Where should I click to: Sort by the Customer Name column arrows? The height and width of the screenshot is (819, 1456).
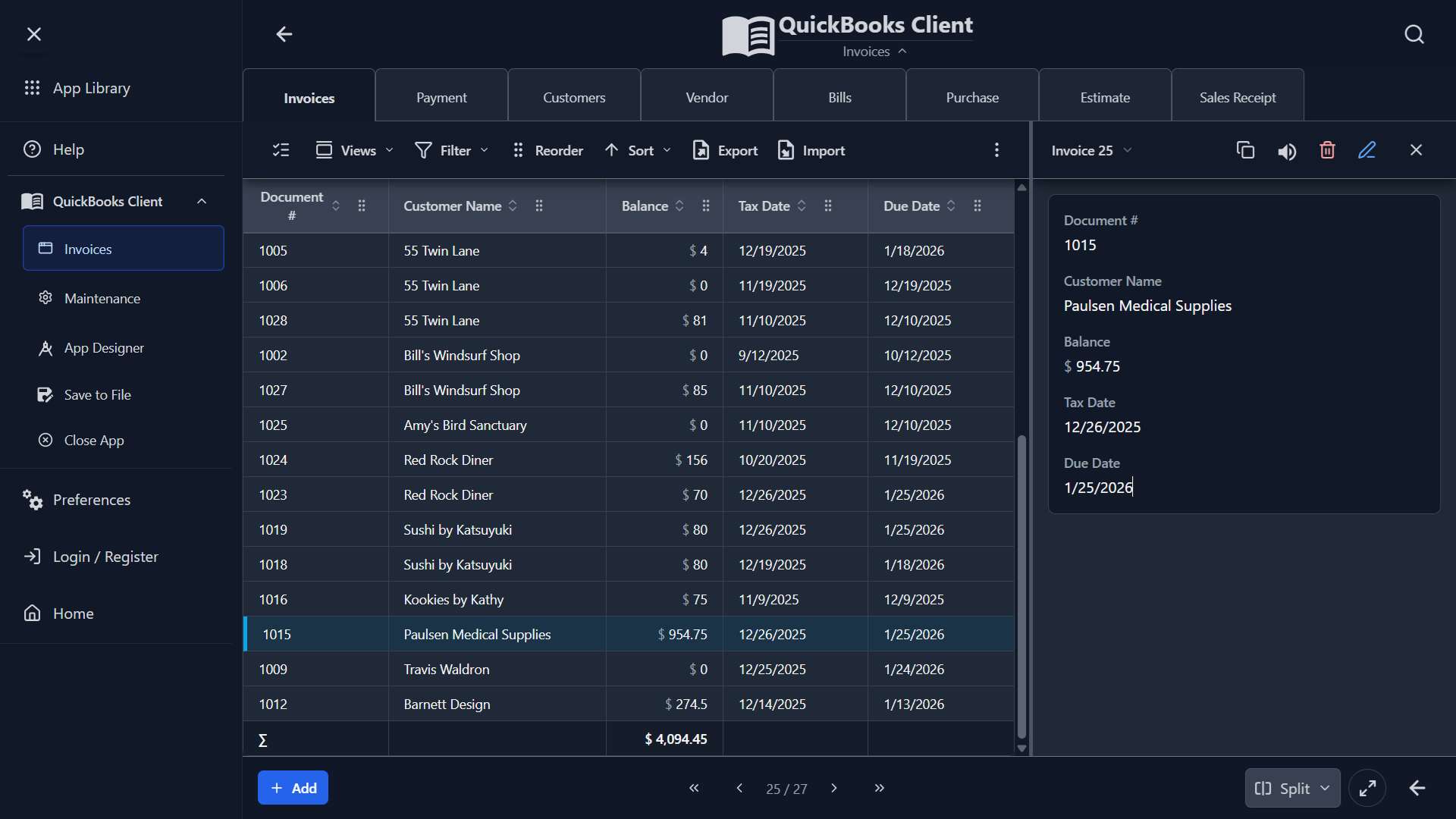513,206
